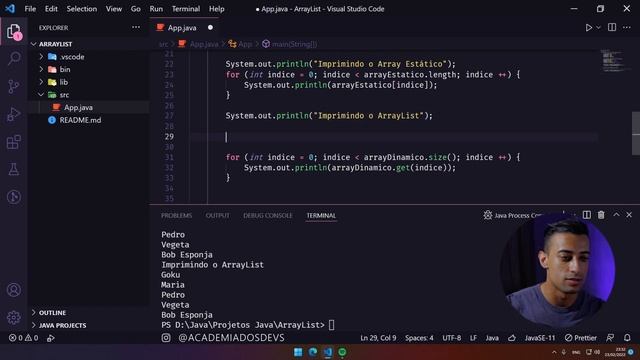Click the code minimap preview
Image resolution: width=640 pixels, height=360 pixels.
click(614, 61)
